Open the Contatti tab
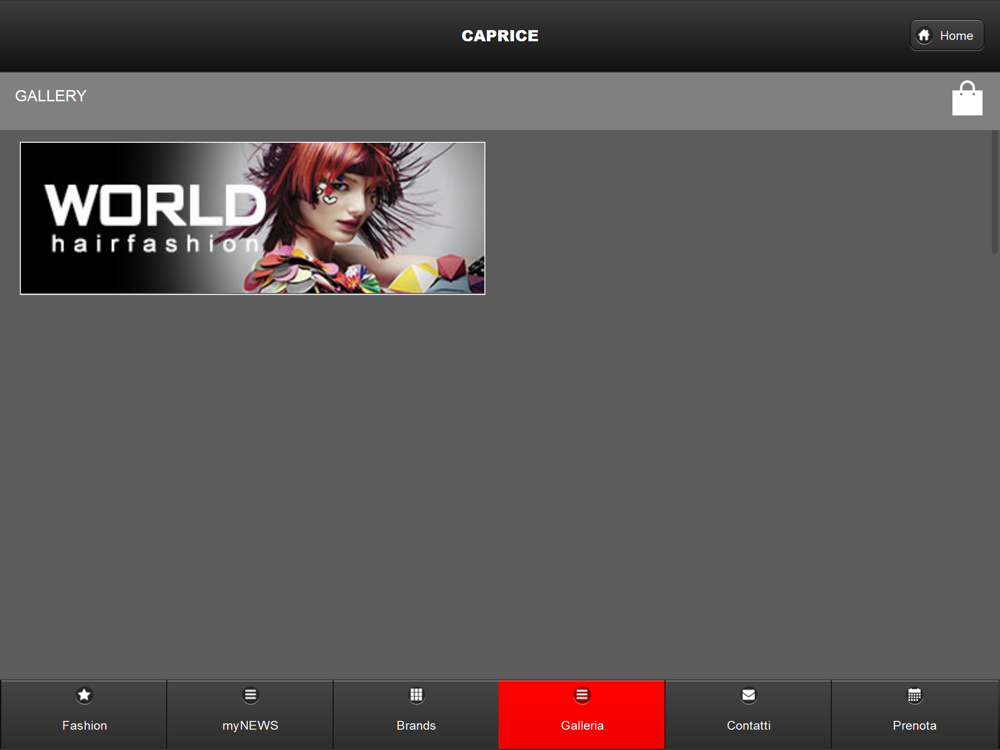Viewport: 1000px width, 750px height. (748, 714)
